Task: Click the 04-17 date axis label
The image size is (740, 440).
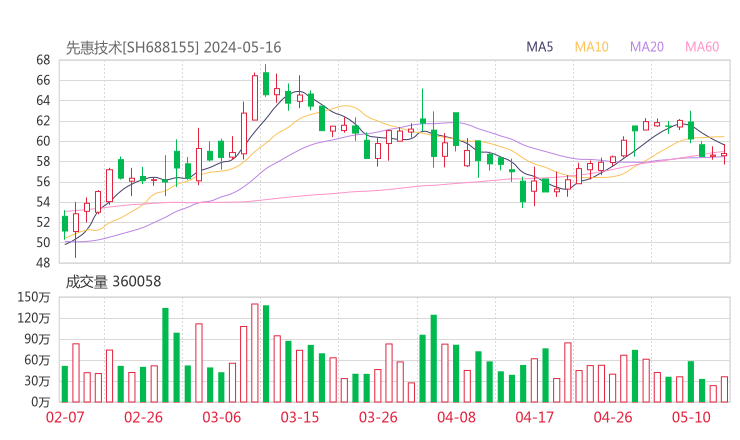Action: [534, 417]
